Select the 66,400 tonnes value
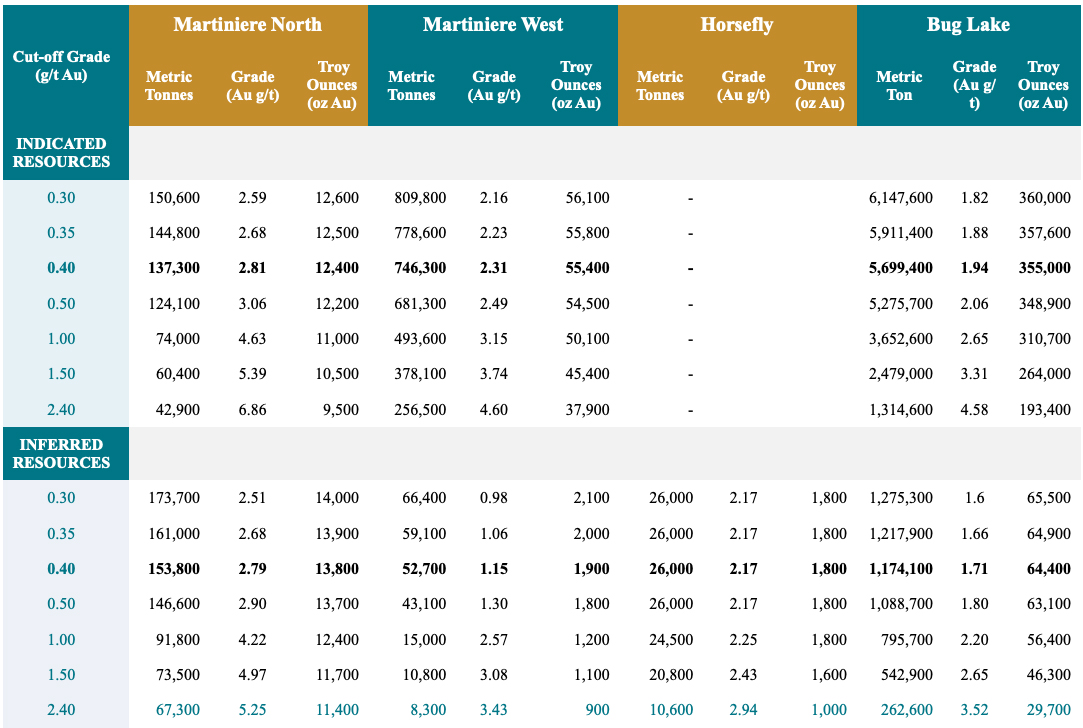This screenshot has height=728, width=1083. click(424, 497)
